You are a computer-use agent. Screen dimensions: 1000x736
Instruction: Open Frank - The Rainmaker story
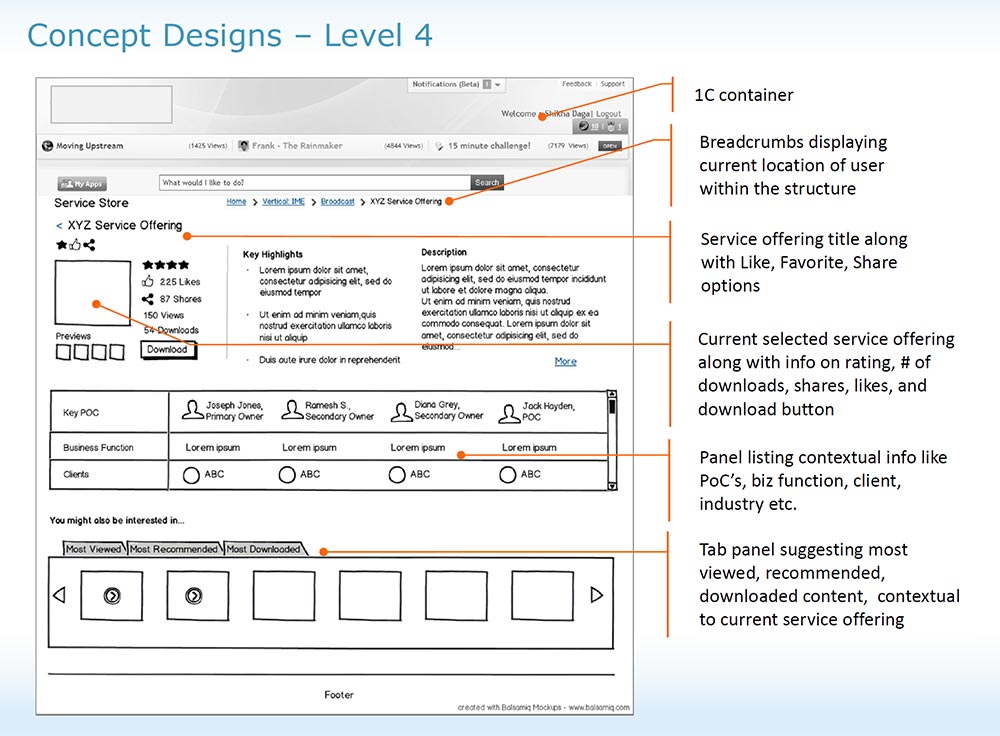(297, 145)
